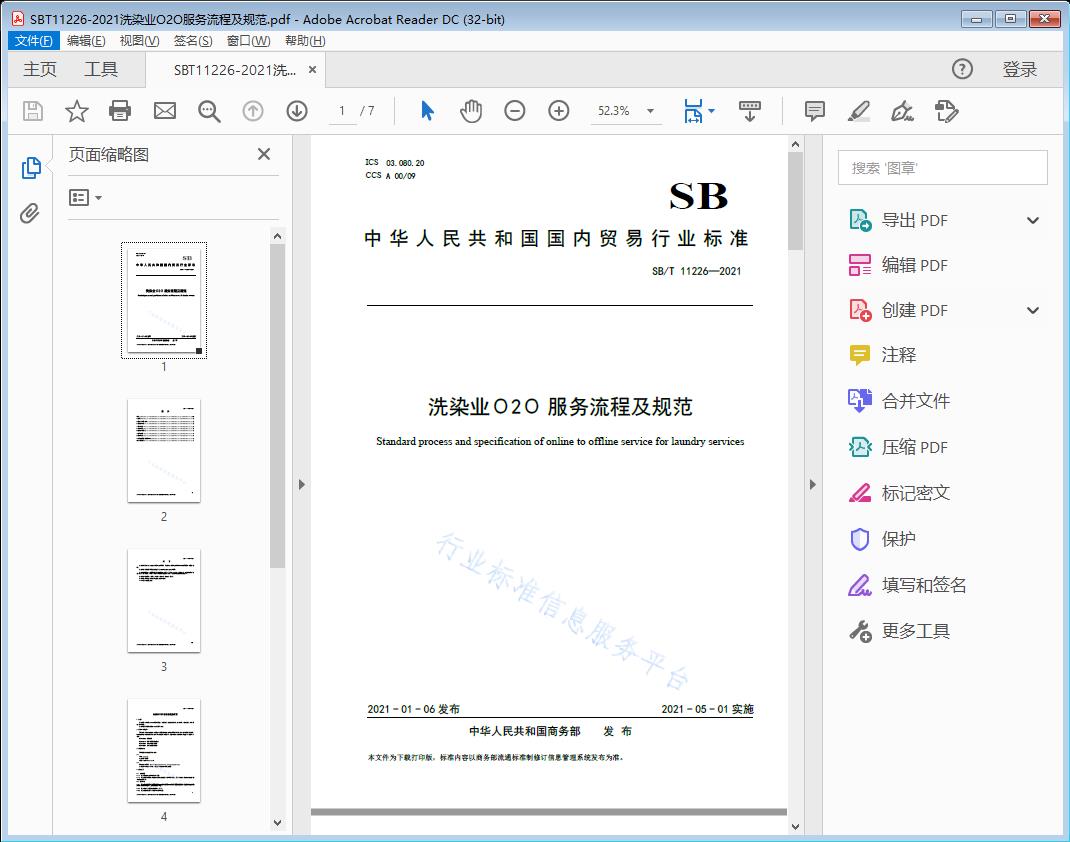Start presentation mode from the toolbar

pos(750,111)
